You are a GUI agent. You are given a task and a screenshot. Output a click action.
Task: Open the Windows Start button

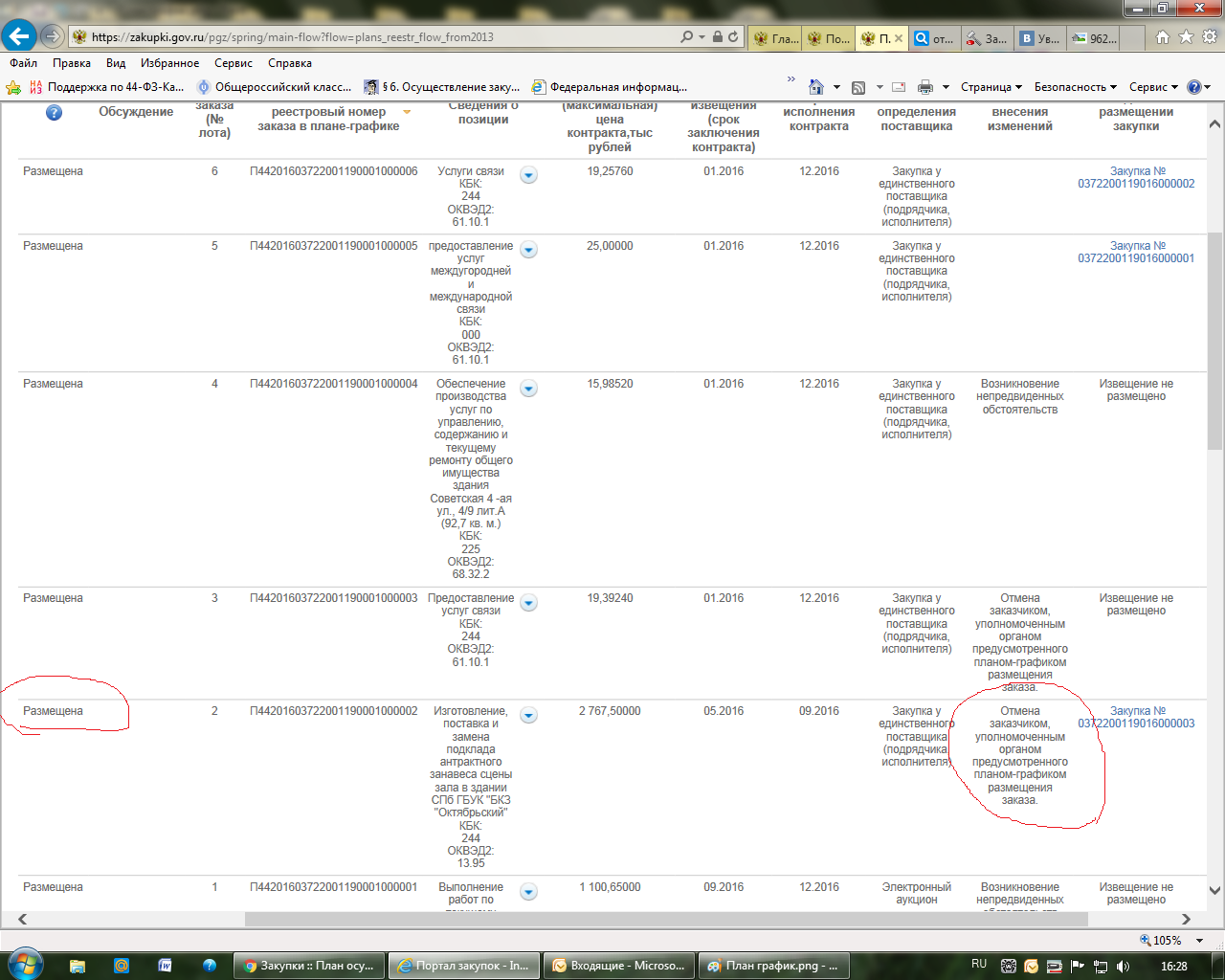[24, 964]
